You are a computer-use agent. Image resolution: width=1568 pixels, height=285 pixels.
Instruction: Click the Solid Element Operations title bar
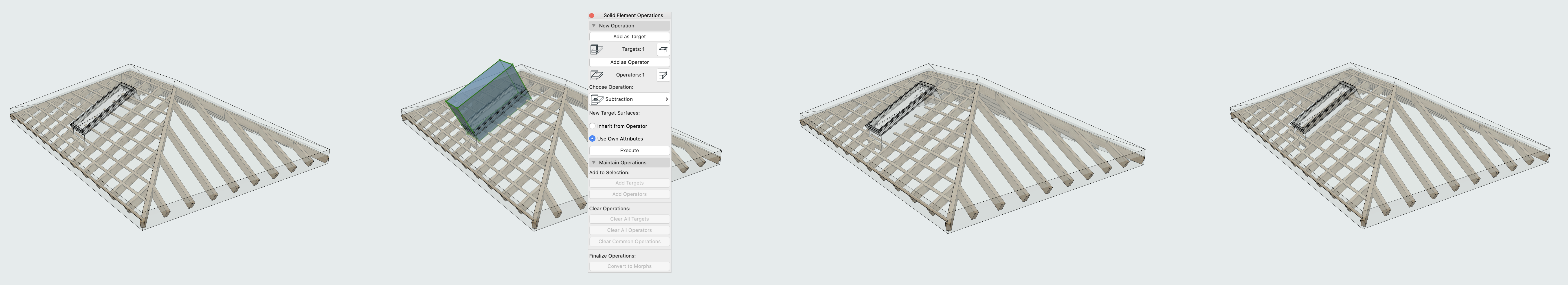pyautogui.click(x=629, y=15)
